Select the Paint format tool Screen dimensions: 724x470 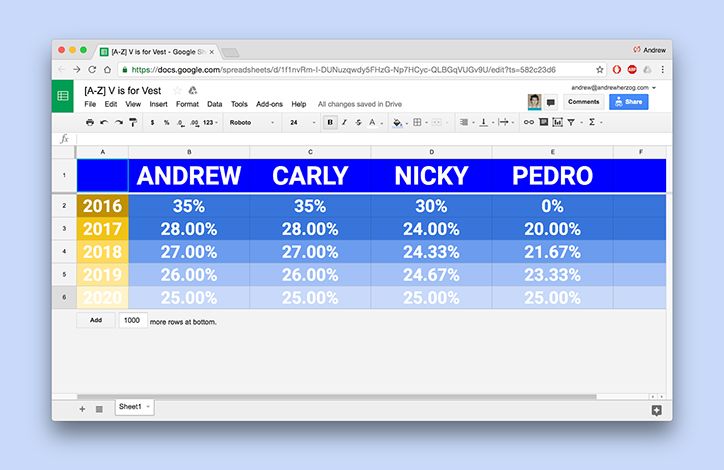pyautogui.click(x=133, y=122)
